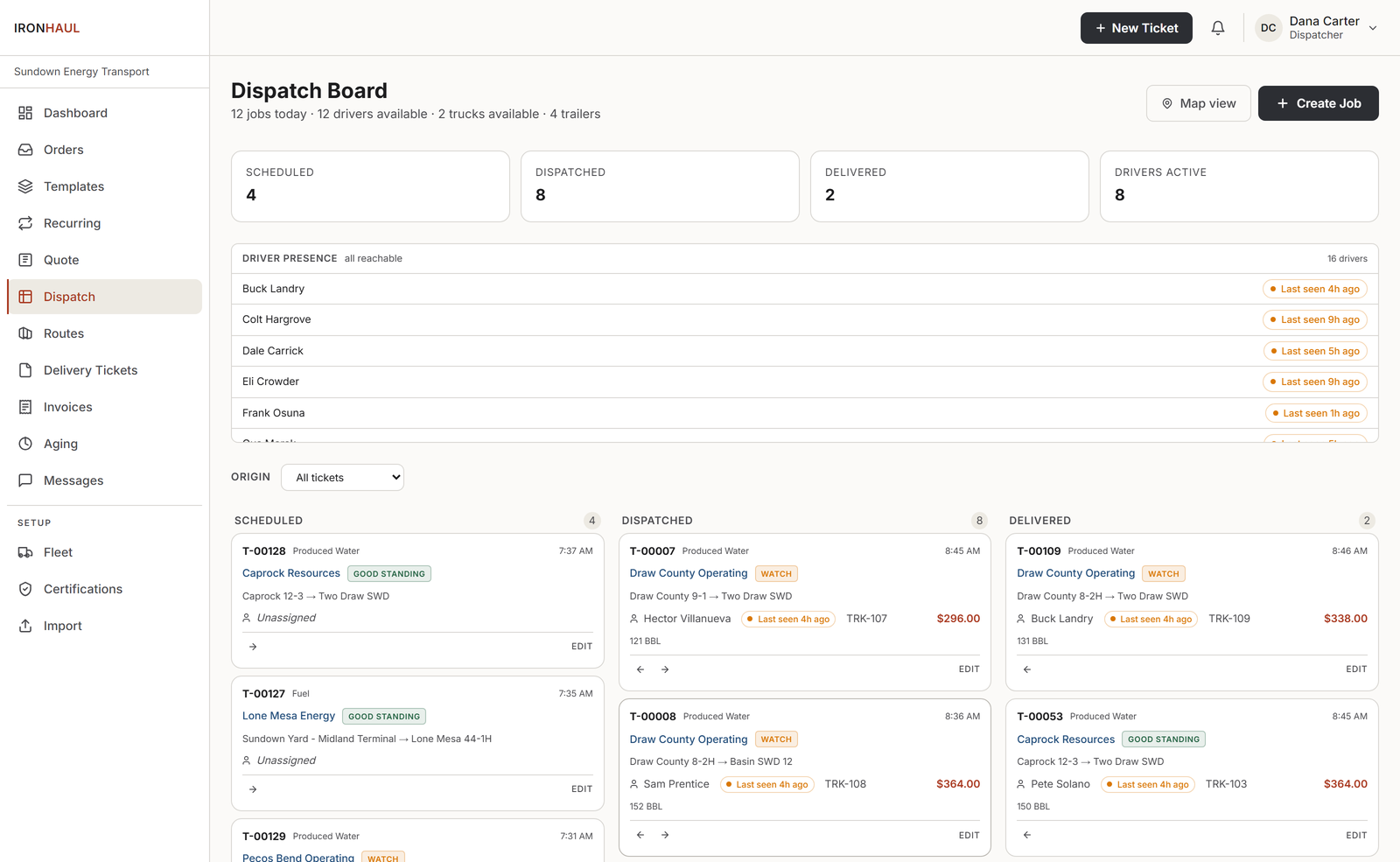Select Buck Landry presence row
The width and height of the screenshot is (1400, 862).
(805, 289)
